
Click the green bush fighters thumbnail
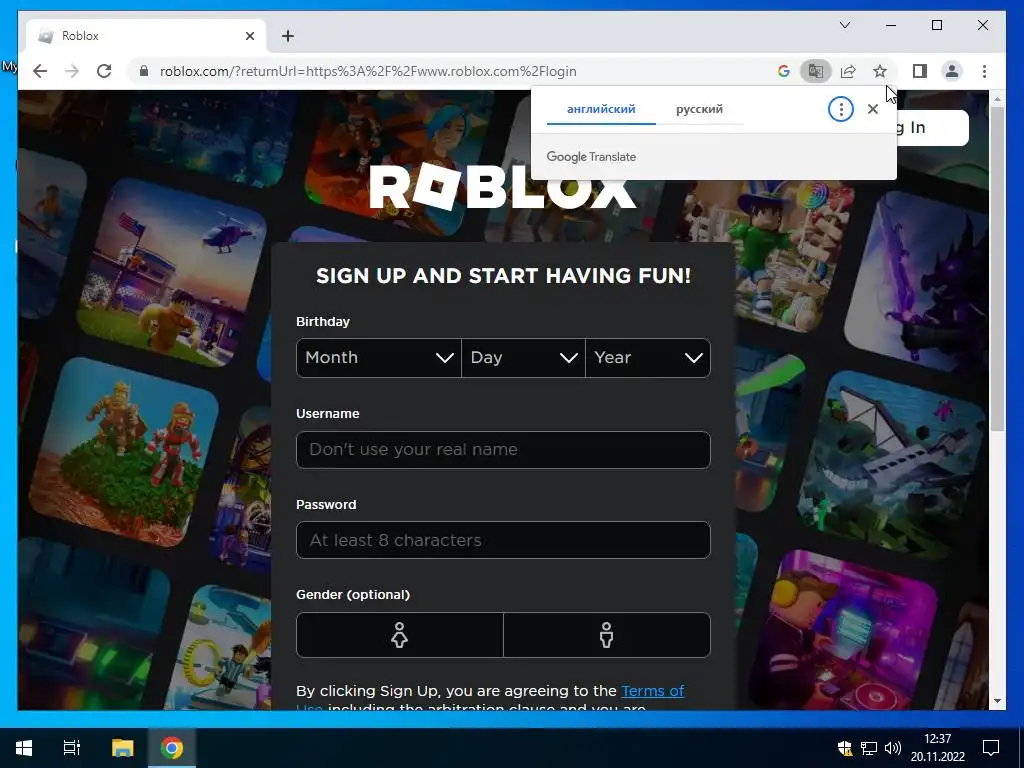click(124, 452)
